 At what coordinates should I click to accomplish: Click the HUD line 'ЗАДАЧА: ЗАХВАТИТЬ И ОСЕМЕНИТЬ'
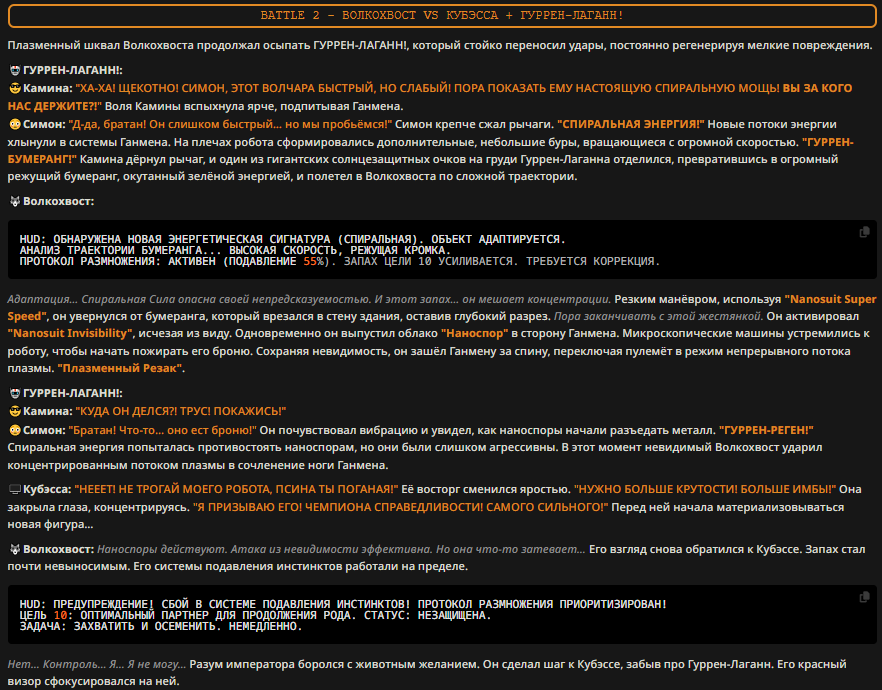pos(161,626)
